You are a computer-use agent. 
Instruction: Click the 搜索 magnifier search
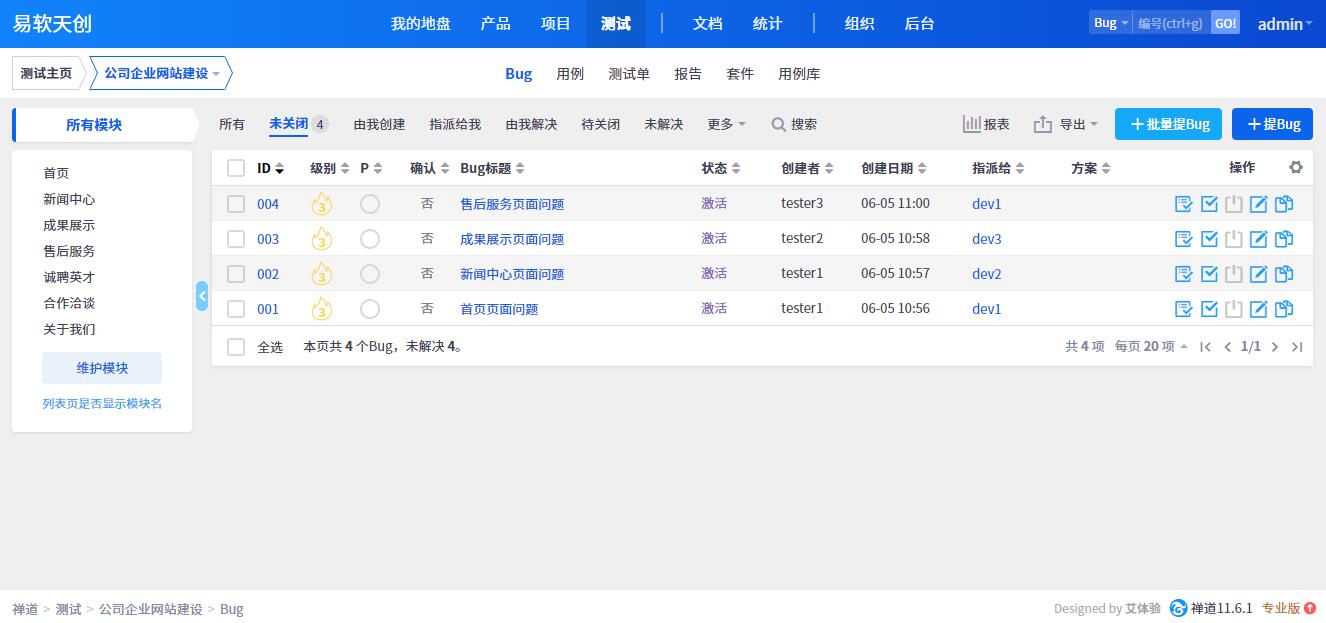tap(794, 124)
